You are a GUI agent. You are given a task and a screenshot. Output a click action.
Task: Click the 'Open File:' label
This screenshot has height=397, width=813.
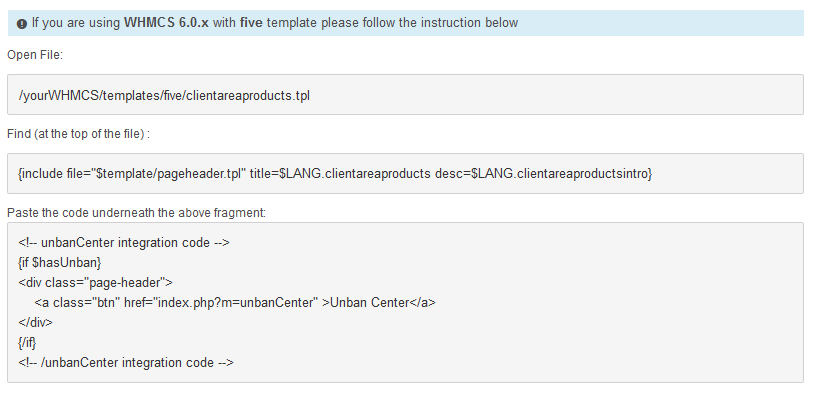click(35, 54)
